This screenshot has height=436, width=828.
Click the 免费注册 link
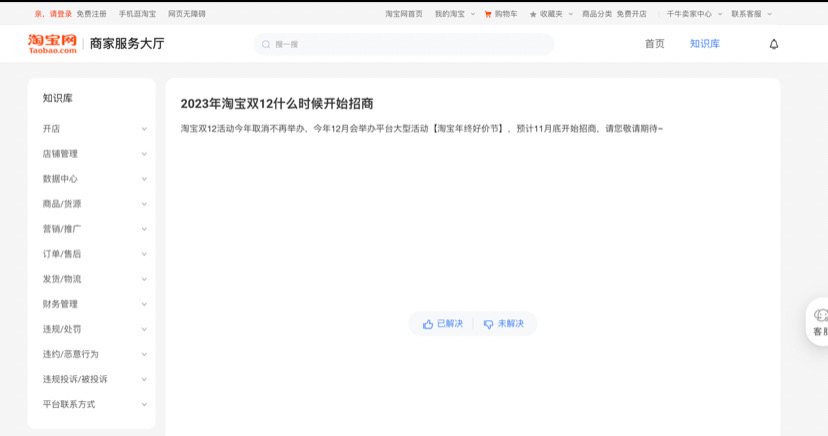point(91,14)
